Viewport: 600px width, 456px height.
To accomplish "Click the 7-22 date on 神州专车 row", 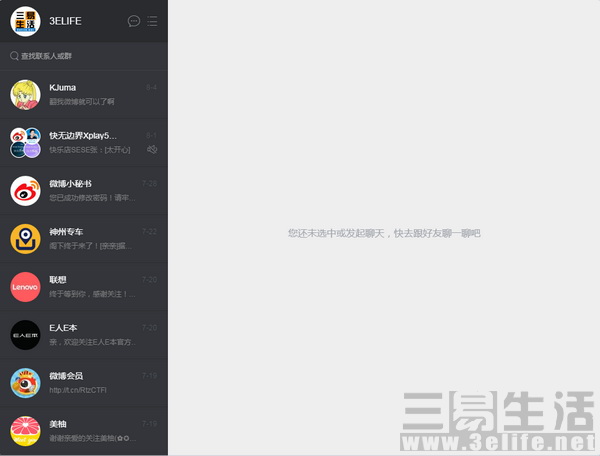I will [x=150, y=232].
